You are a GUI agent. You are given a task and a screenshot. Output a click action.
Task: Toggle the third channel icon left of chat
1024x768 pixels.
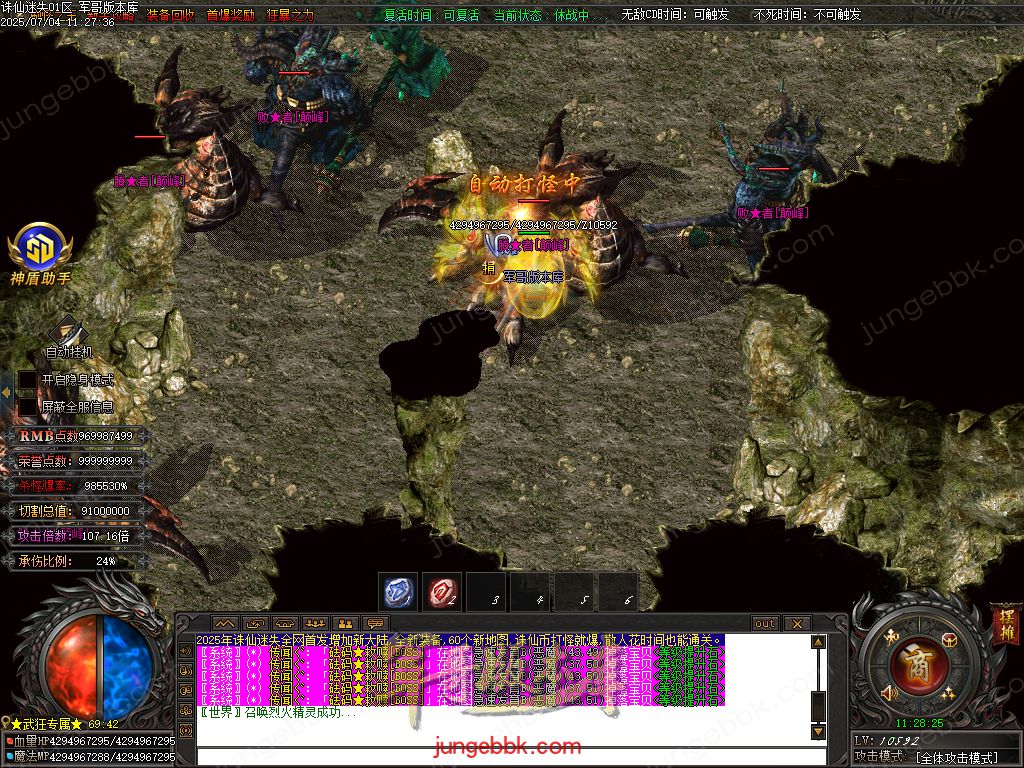(185, 690)
